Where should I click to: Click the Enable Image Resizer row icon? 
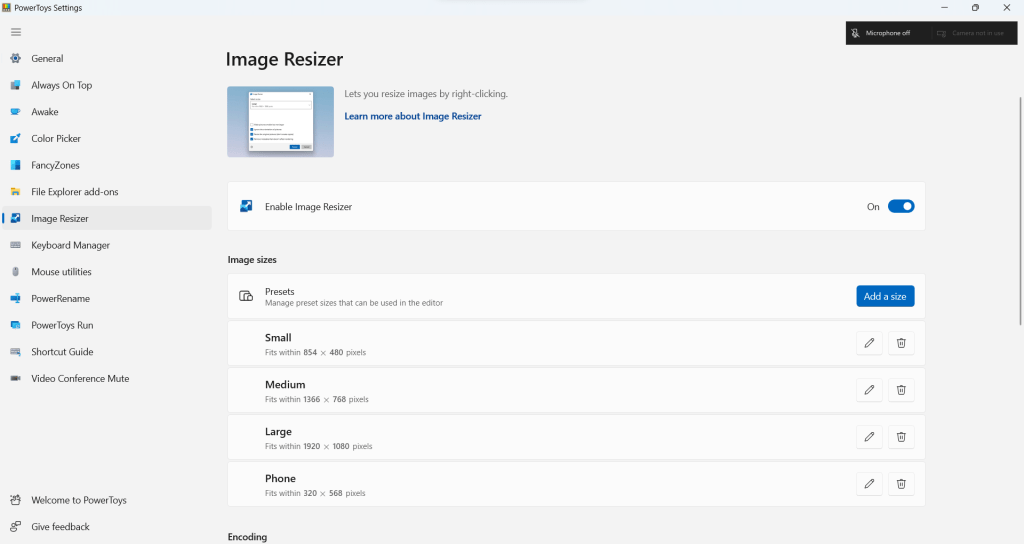pyautogui.click(x=246, y=206)
